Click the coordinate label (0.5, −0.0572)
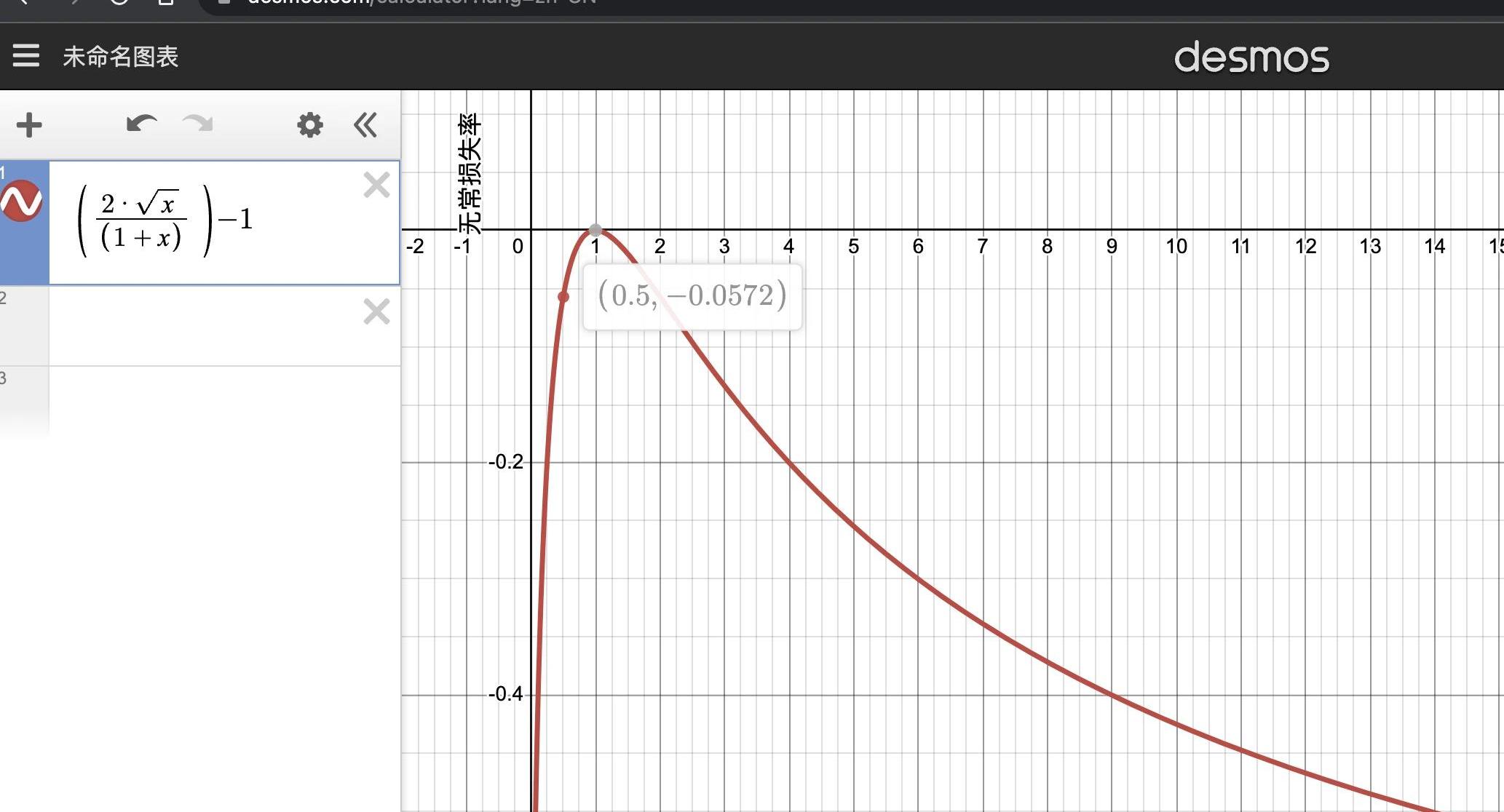The image size is (1504, 812). (x=692, y=296)
